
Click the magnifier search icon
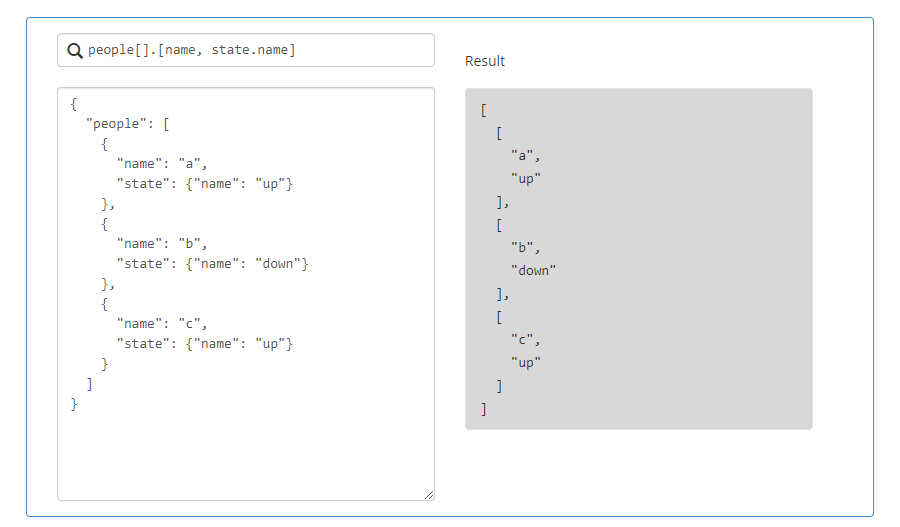(x=75, y=51)
